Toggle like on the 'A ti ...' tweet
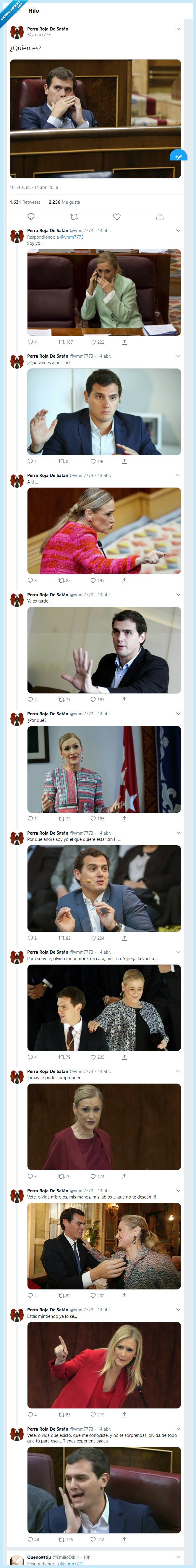The image size is (196, 1568). click(x=91, y=579)
